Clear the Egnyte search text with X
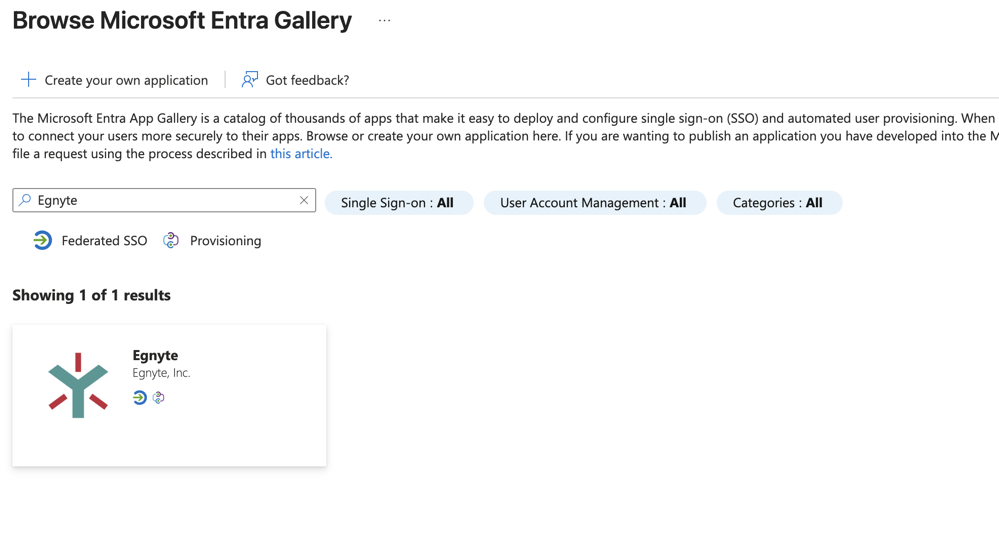Viewport: 999px width, 534px height. coord(304,200)
